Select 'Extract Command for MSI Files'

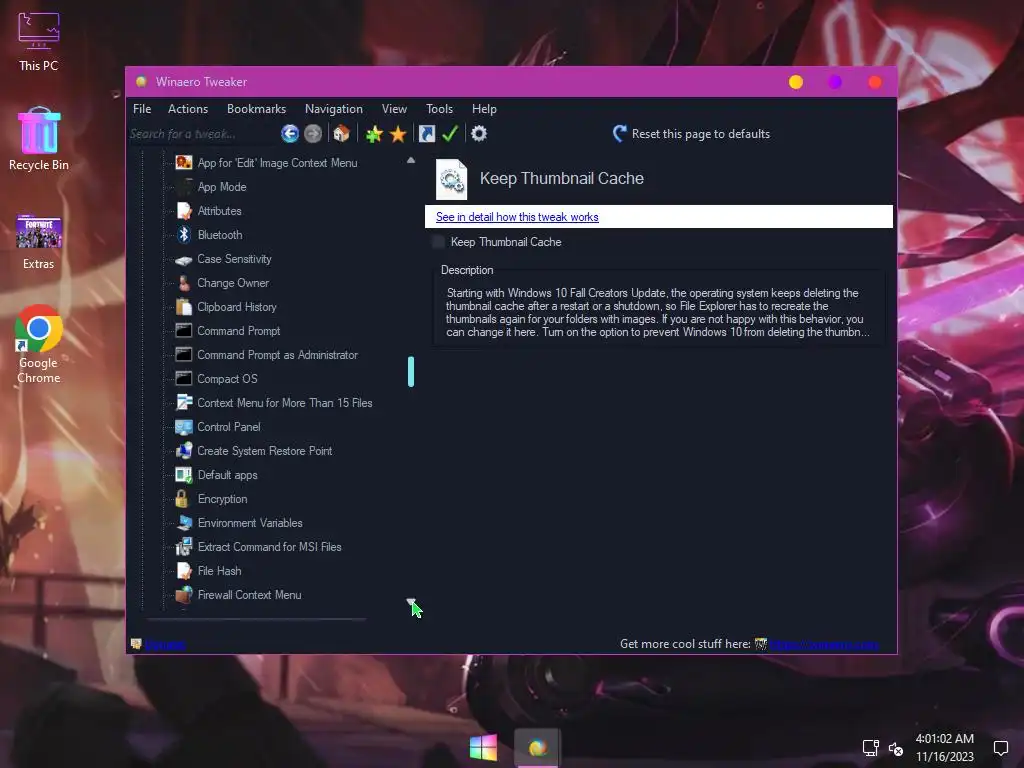(x=269, y=547)
